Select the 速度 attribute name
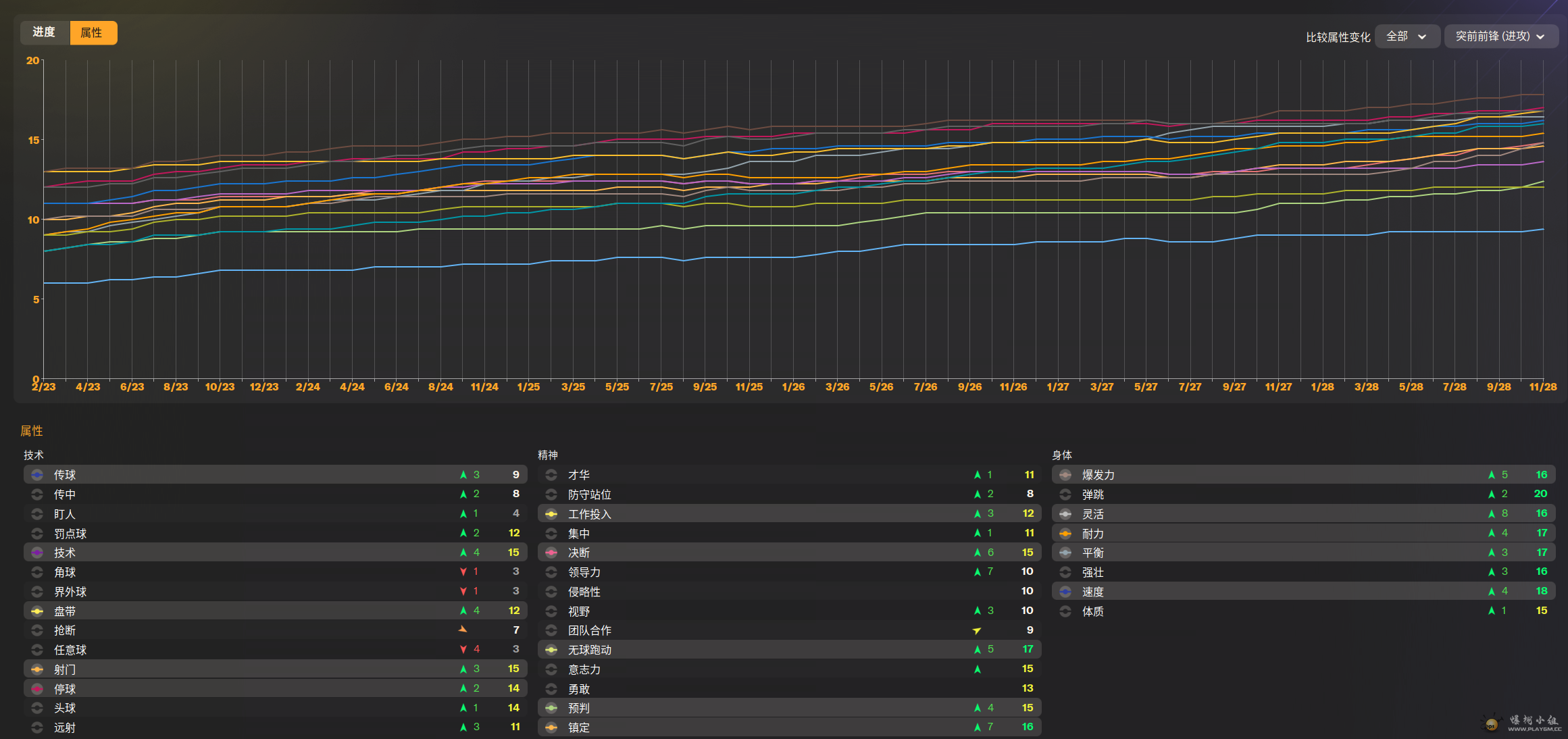Viewport: 1568px width, 739px height. tap(1093, 592)
